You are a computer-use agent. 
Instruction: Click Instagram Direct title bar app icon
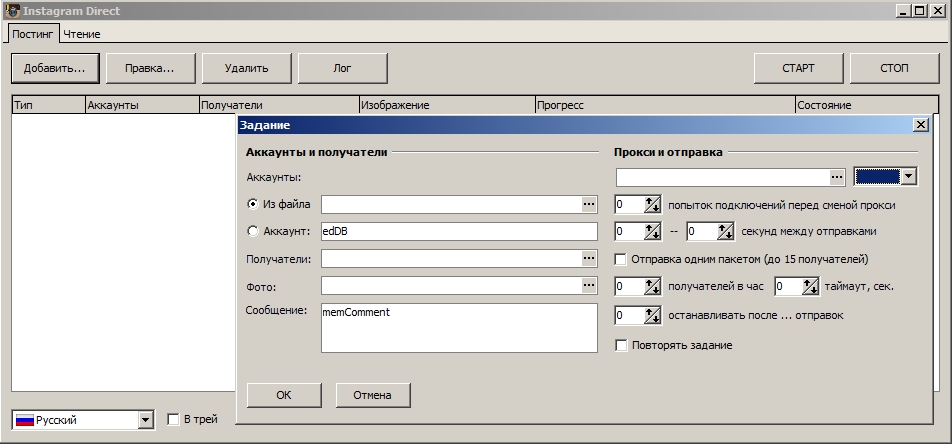point(13,11)
